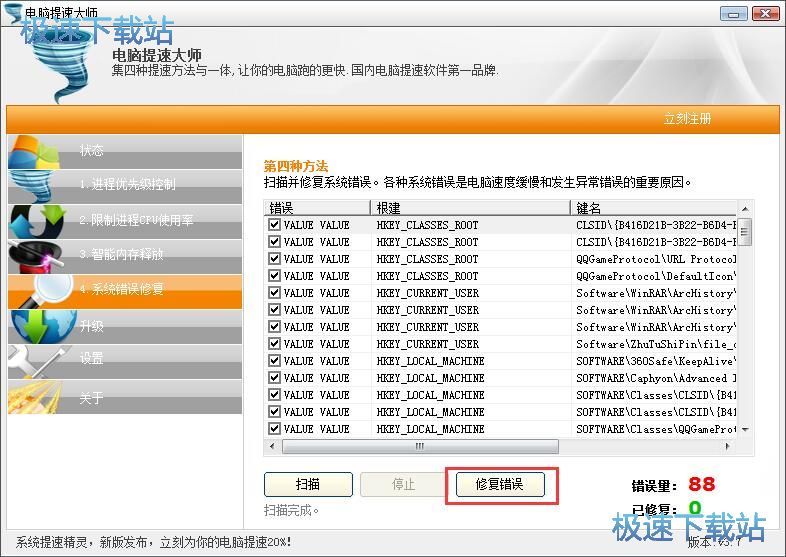Click the arrows icon for CPU limiting
The width and height of the screenshot is (786, 557).
coord(38,221)
